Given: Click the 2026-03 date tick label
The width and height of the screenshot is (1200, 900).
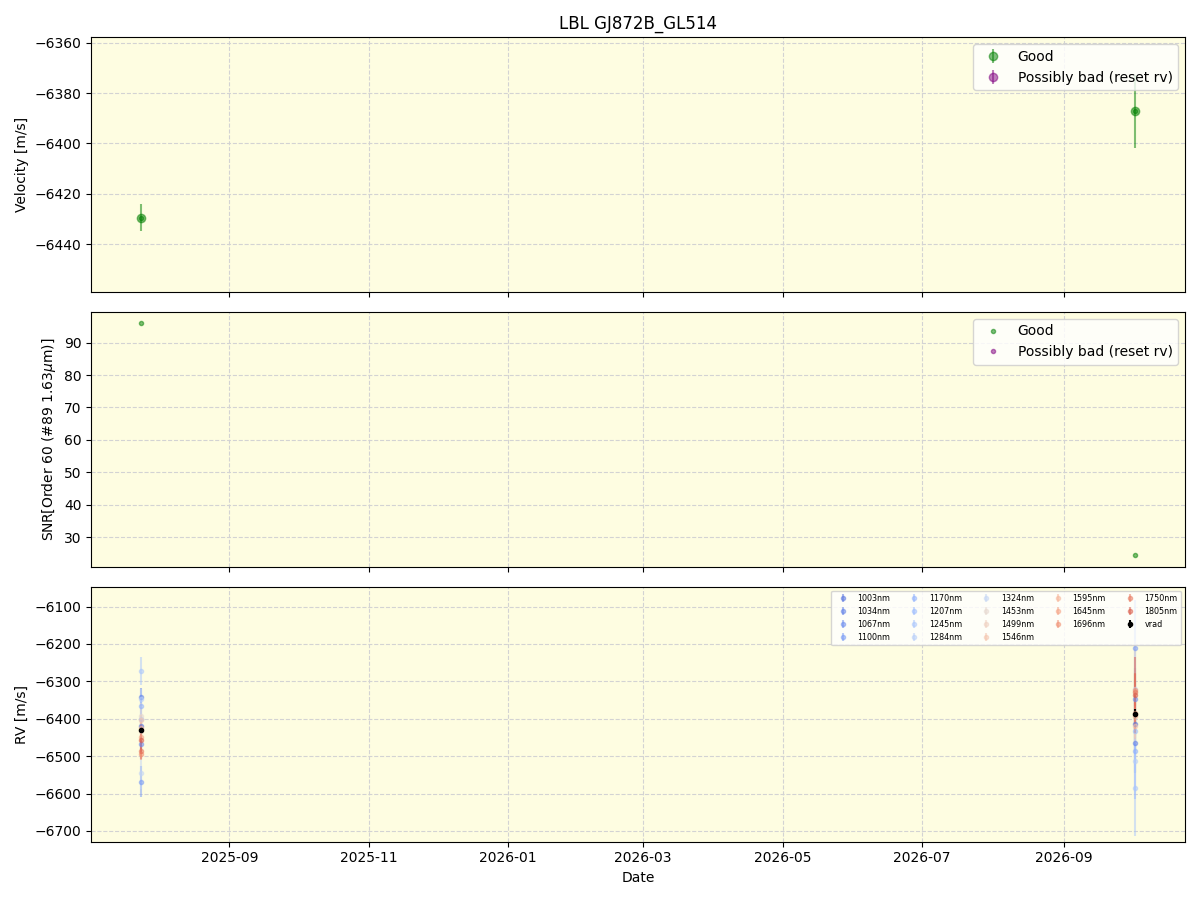Looking at the screenshot, I should click(x=643, y=857).
